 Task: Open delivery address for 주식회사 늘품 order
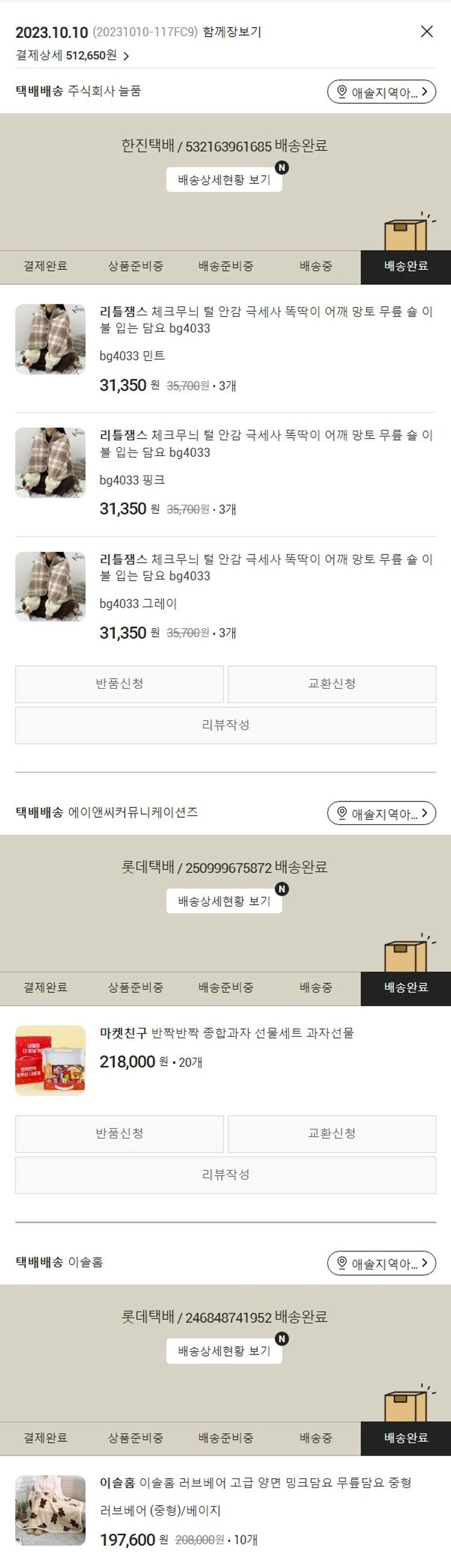382,92
